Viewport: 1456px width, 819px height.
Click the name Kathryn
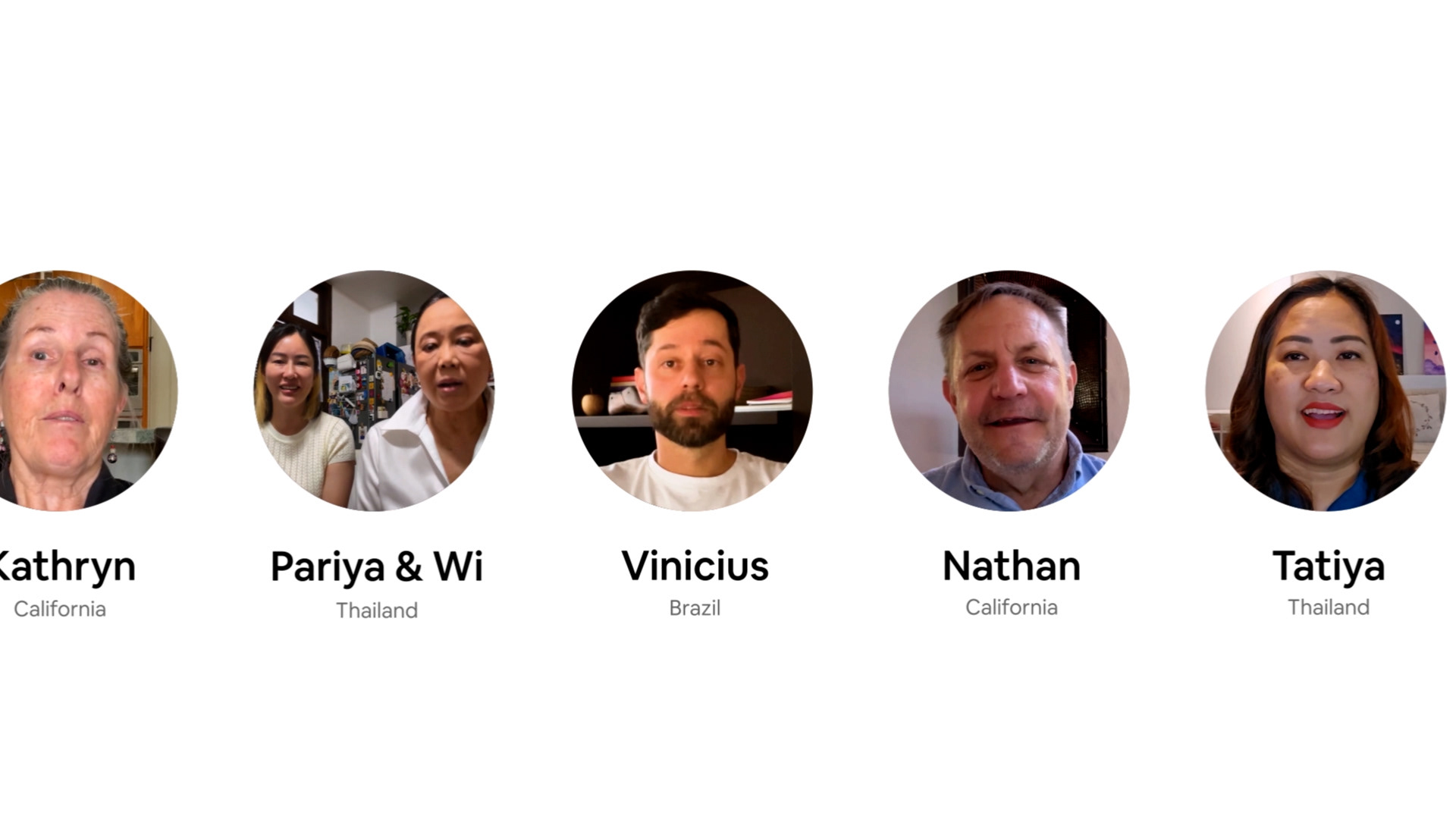[x=67, y=566]
